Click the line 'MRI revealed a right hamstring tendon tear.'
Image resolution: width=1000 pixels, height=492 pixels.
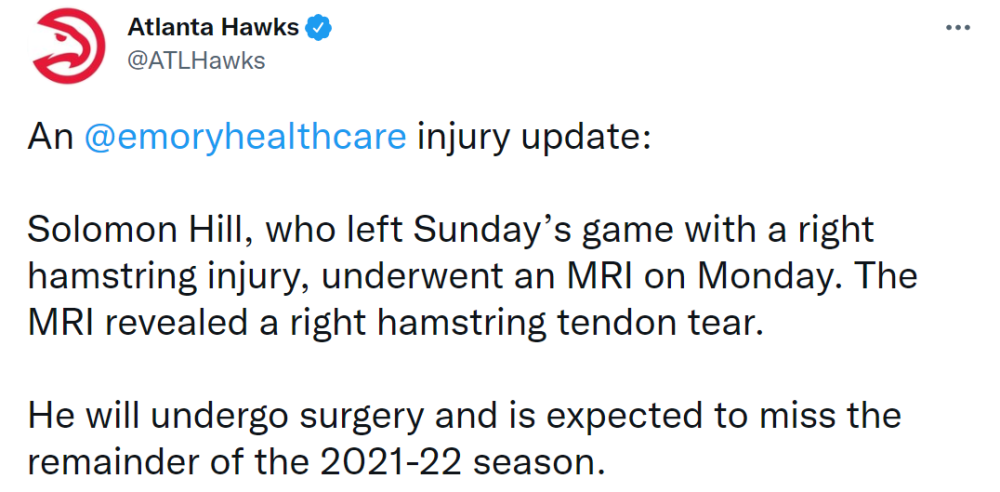[x=395, y=324]
